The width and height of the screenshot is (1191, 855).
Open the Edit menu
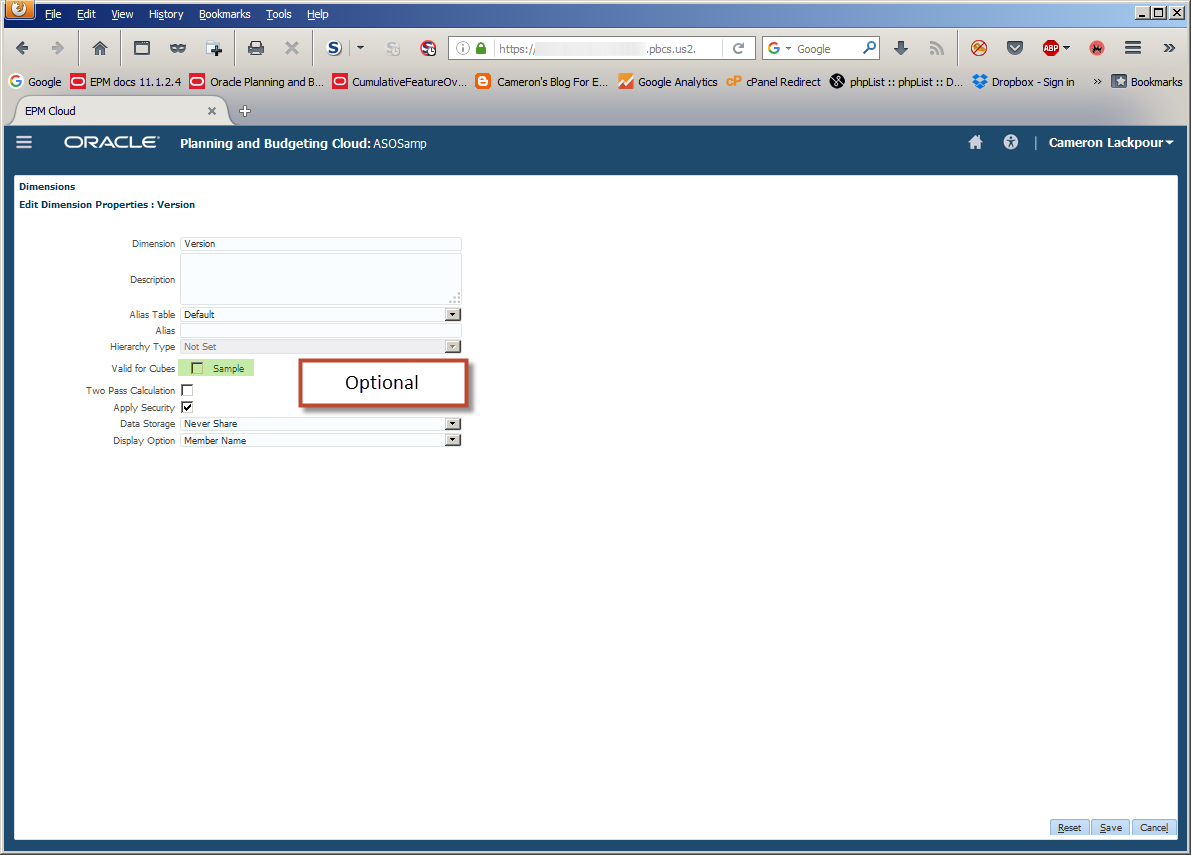point(86,14)
